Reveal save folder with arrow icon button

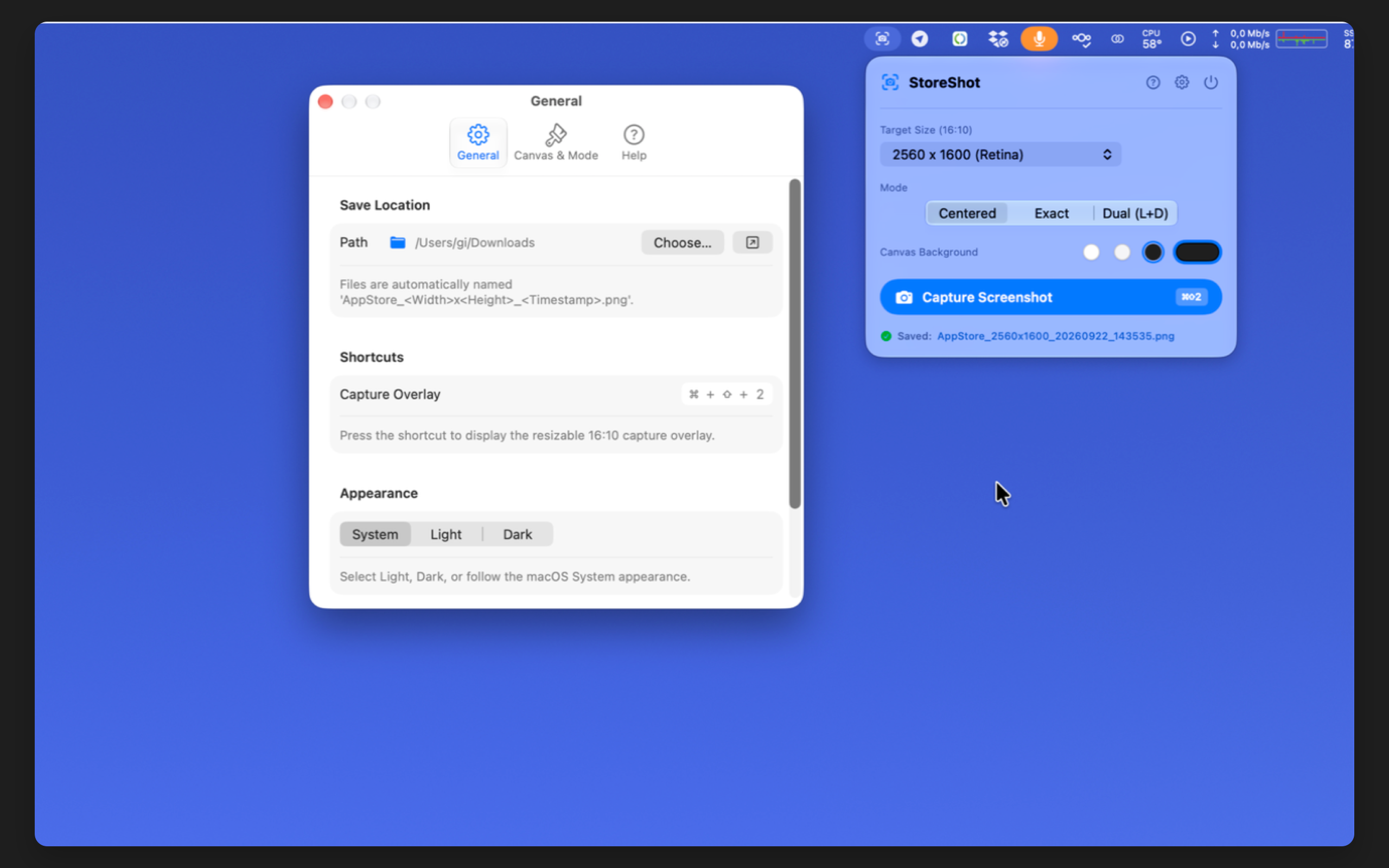(x=752, y=242)
